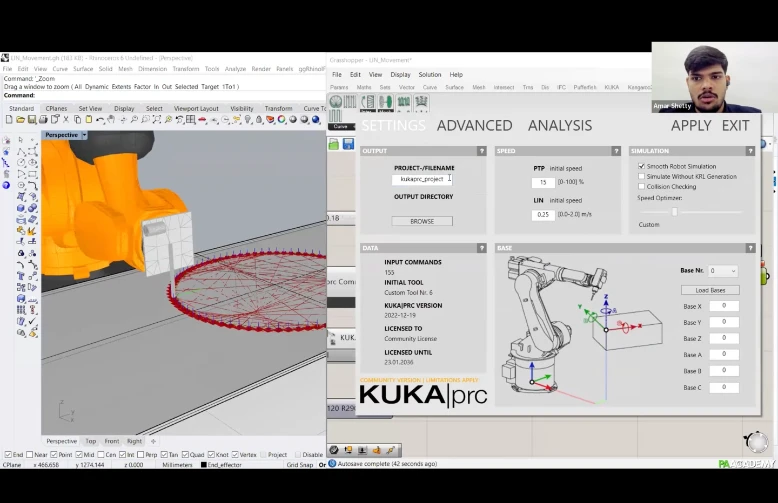This screenshot has width=778, height=503.
Task: Click the Speed panel help question mark
Action: tap(616, 151)
